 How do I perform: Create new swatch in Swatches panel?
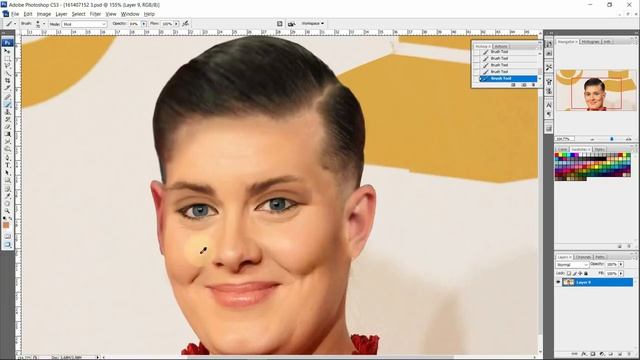[x=620, y=247]
